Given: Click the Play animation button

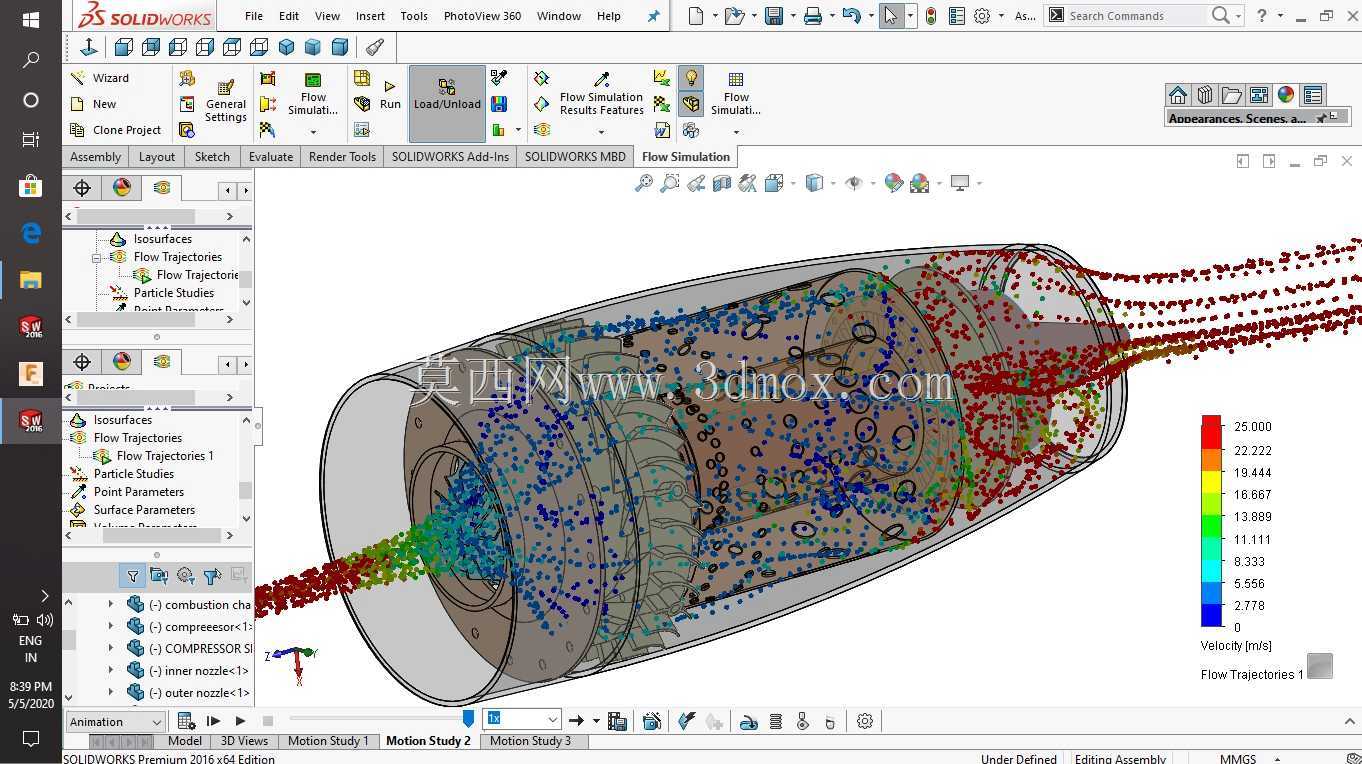Looking at the screenshot, I should click(240, 721).
